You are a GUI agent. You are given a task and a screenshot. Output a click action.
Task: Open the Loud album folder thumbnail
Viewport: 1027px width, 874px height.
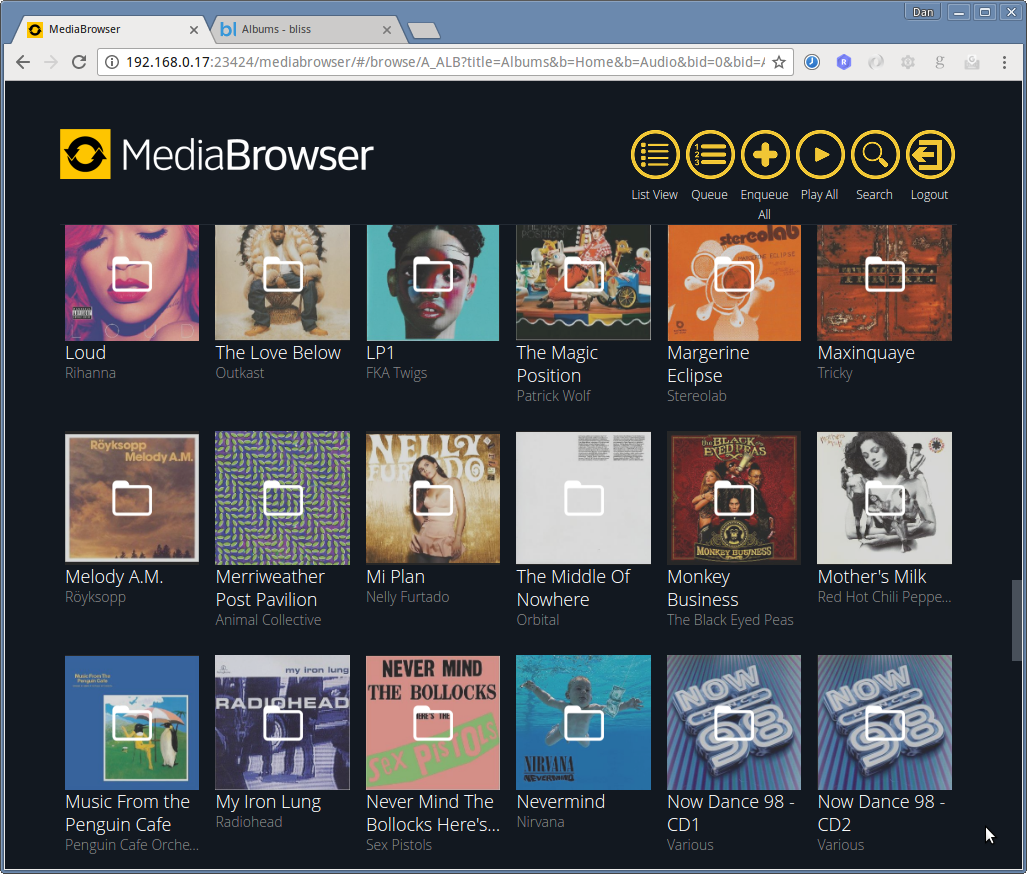(x=132, y=282)
